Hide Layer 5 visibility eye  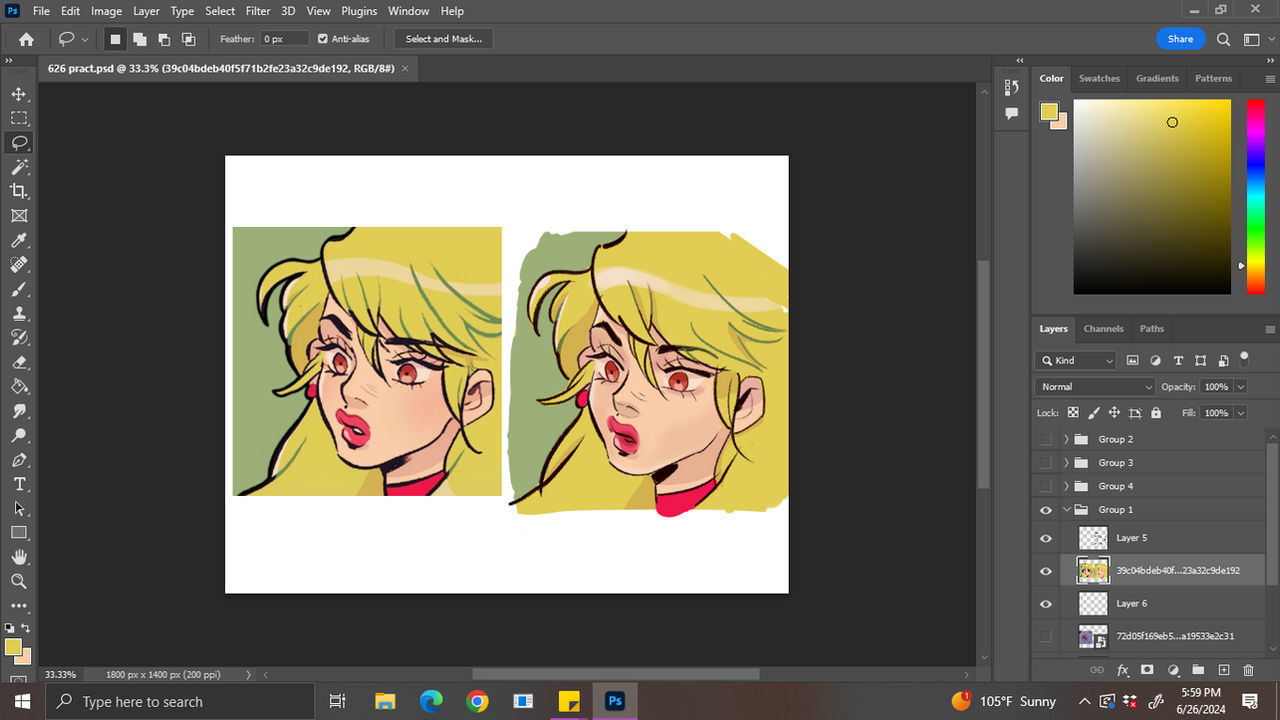point(1046,538)
